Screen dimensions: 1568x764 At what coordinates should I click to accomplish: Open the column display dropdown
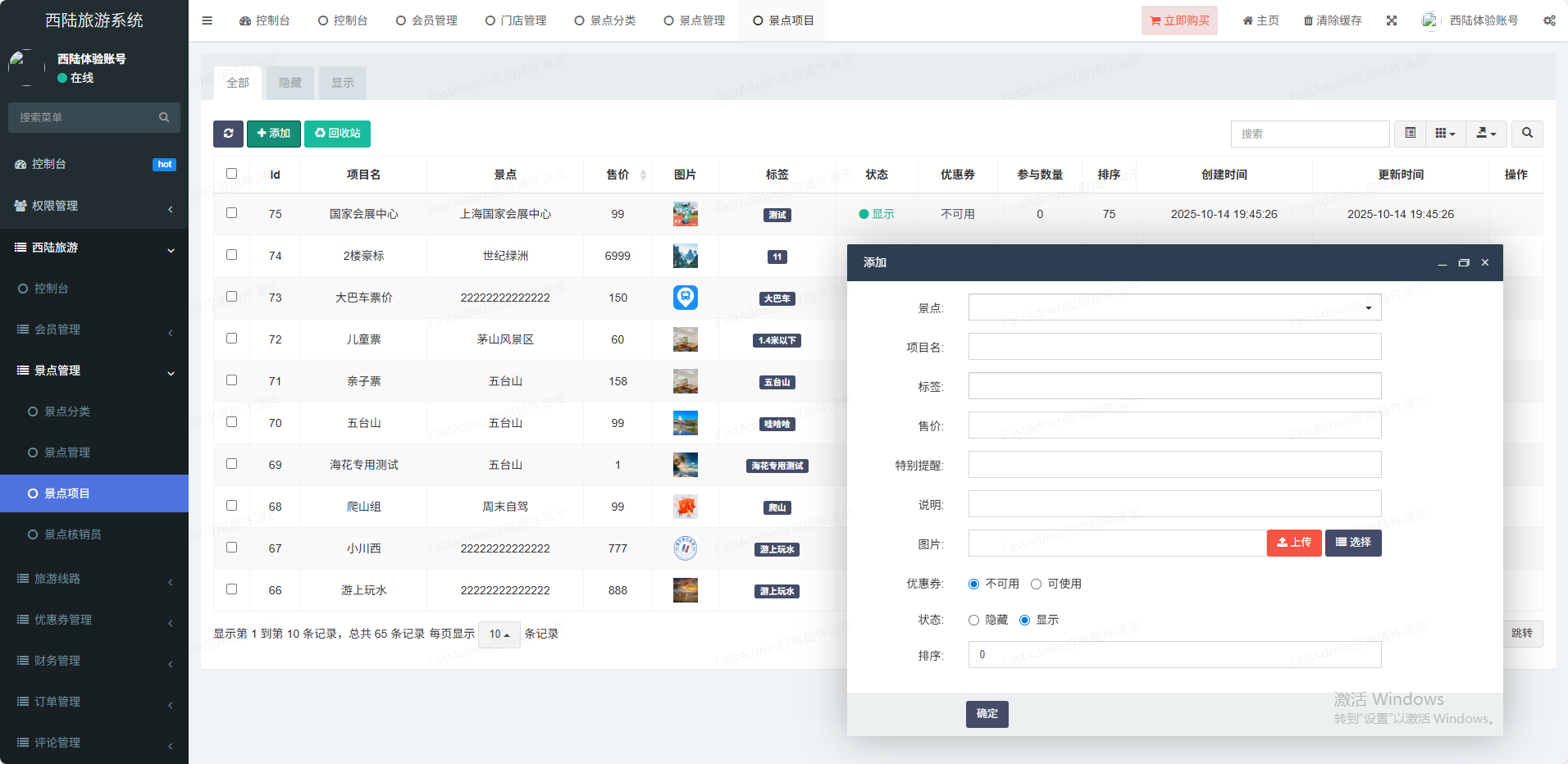1445,134
